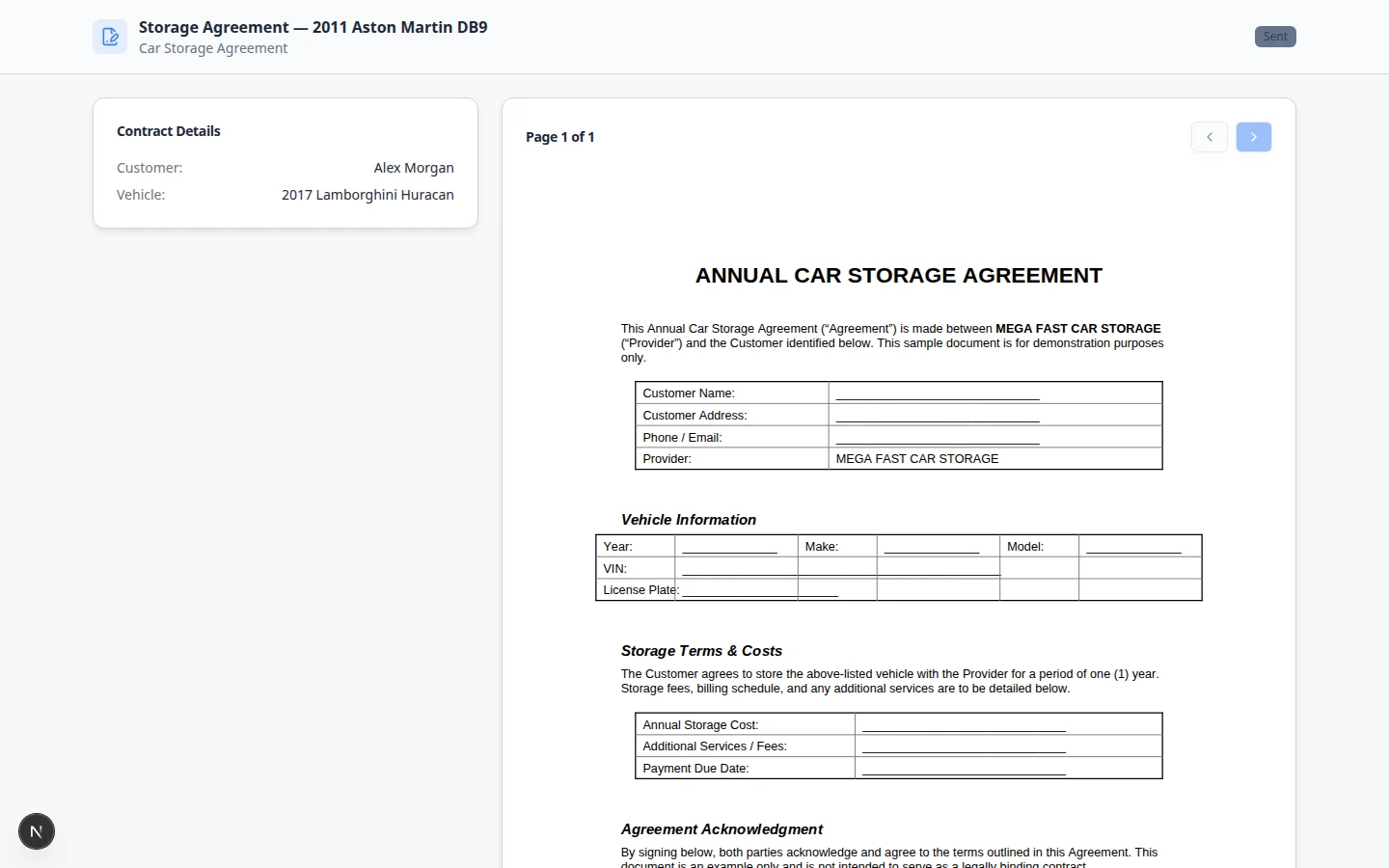The height and width of the screenshot is (868, 1389).
Task: Open the Next.js dev tools badge
Action: coord(37,831)
